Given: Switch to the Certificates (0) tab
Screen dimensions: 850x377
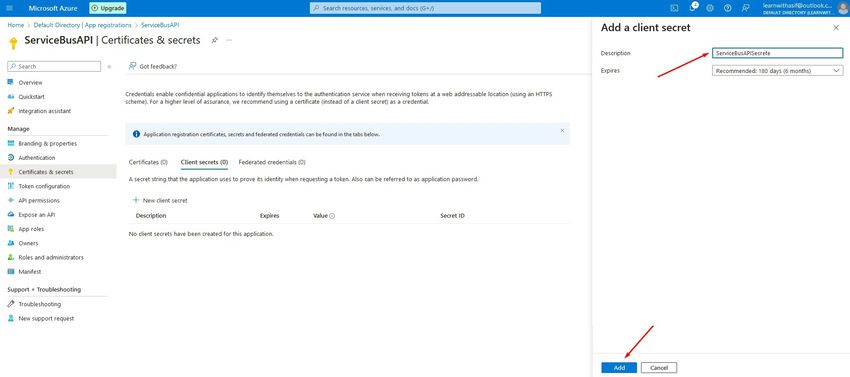Looking at the screenshot, I should click(148, 162).
